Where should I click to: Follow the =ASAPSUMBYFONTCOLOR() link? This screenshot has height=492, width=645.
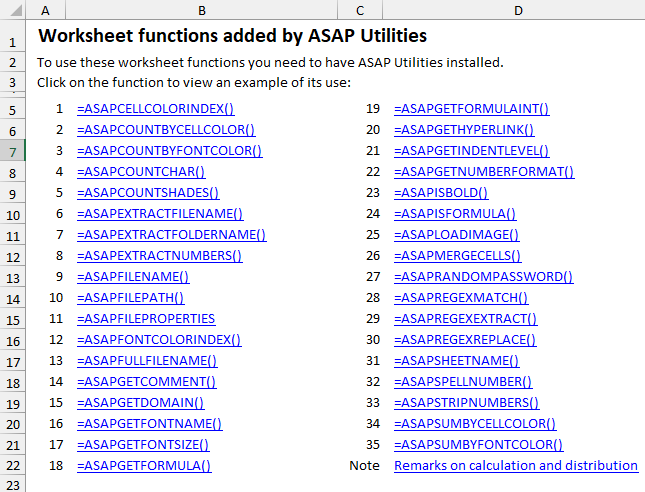[x=479, y=444]
